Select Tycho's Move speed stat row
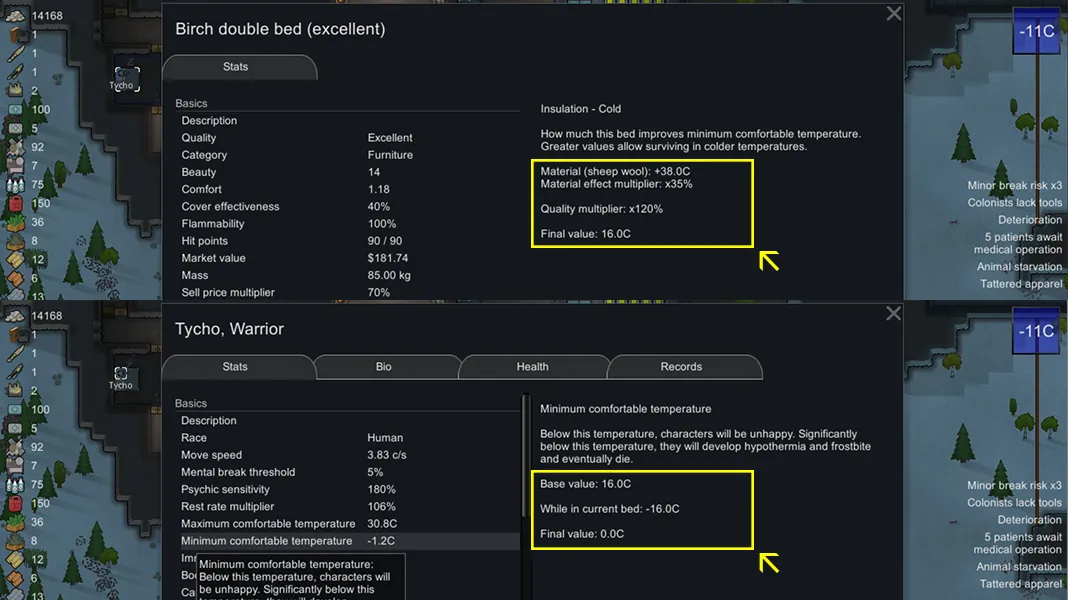 point(340,455)
